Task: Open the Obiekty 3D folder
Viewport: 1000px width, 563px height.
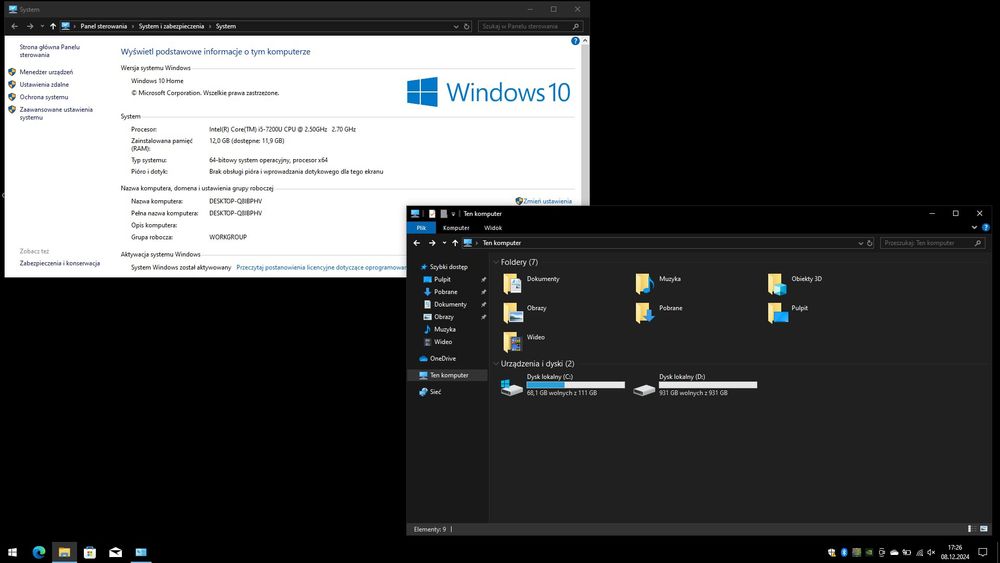Action: coord(777,284)
